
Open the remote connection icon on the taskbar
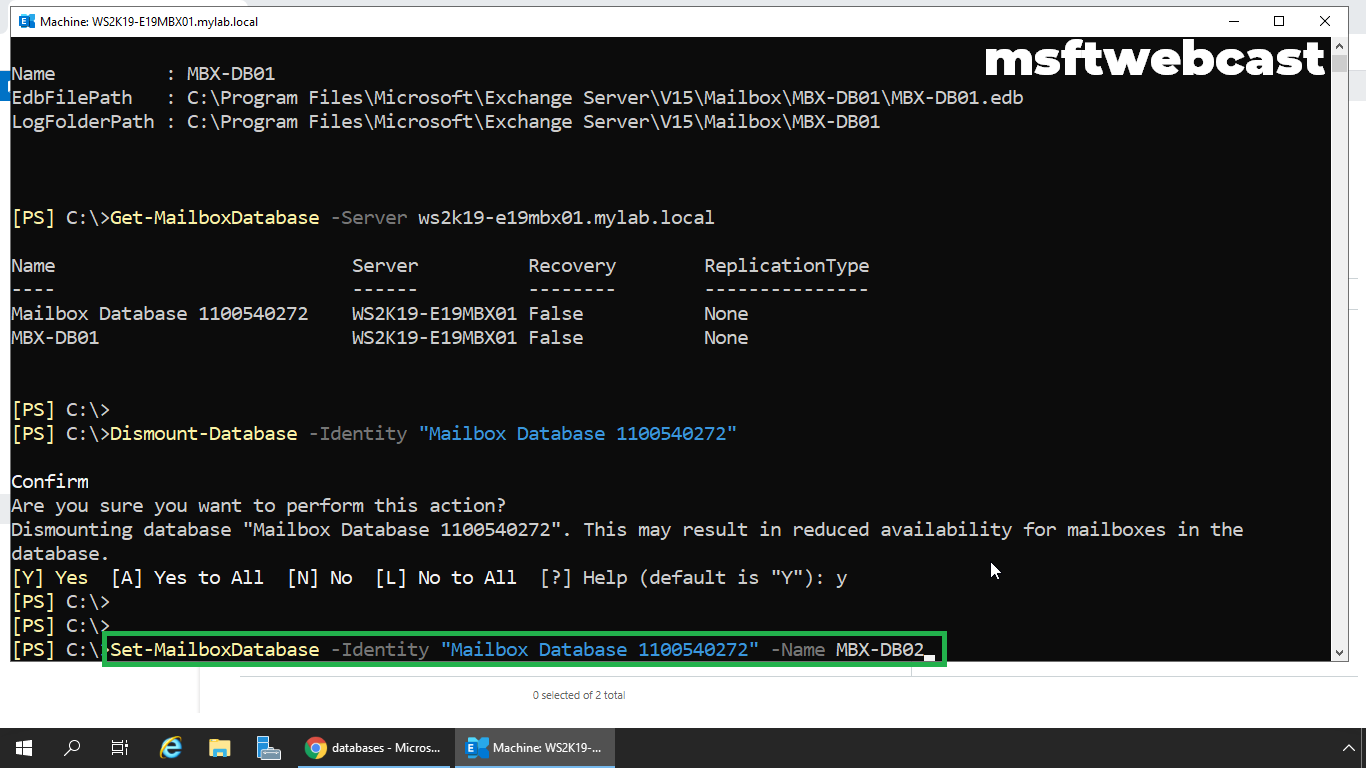(268, 747)
